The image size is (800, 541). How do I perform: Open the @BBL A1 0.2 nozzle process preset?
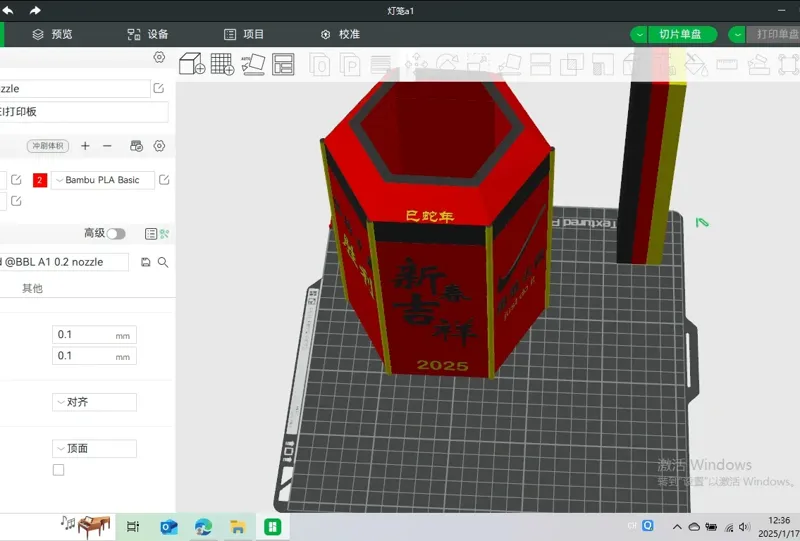(64, 262)
